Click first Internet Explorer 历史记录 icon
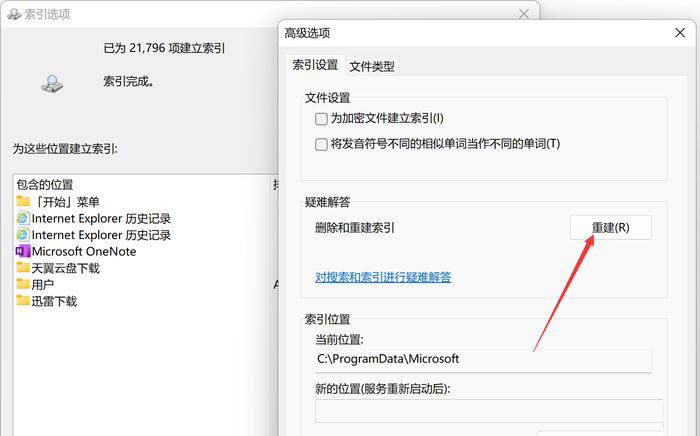 (x=23, y=218)
